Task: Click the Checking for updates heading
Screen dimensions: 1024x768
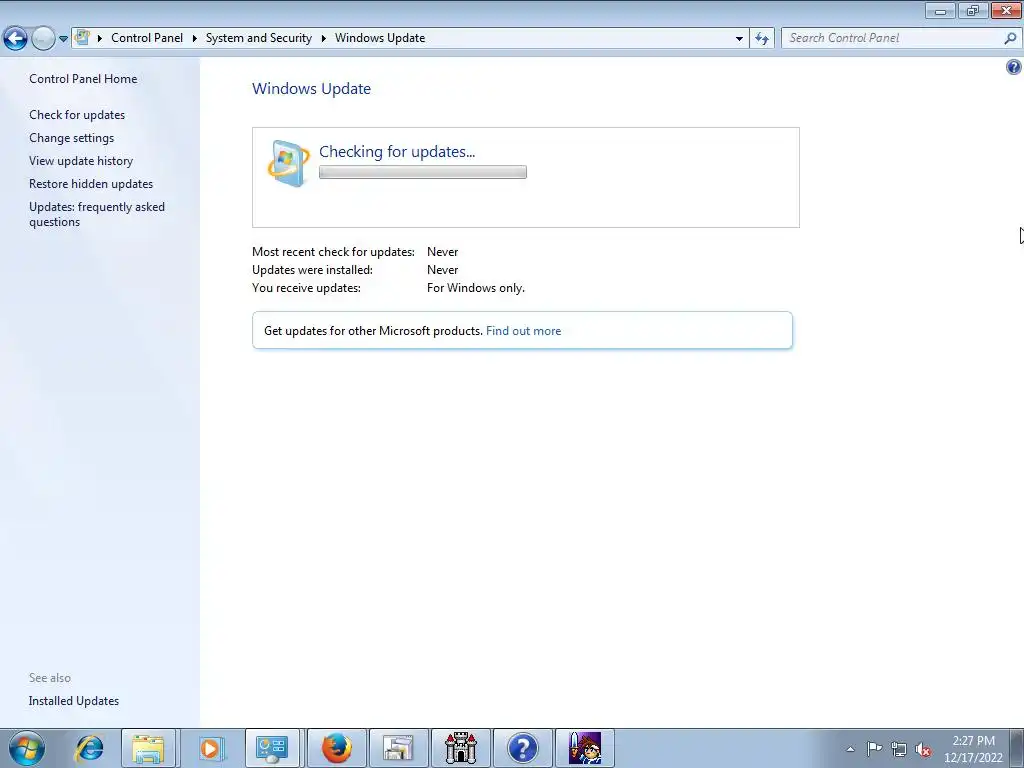Action: 397,152
